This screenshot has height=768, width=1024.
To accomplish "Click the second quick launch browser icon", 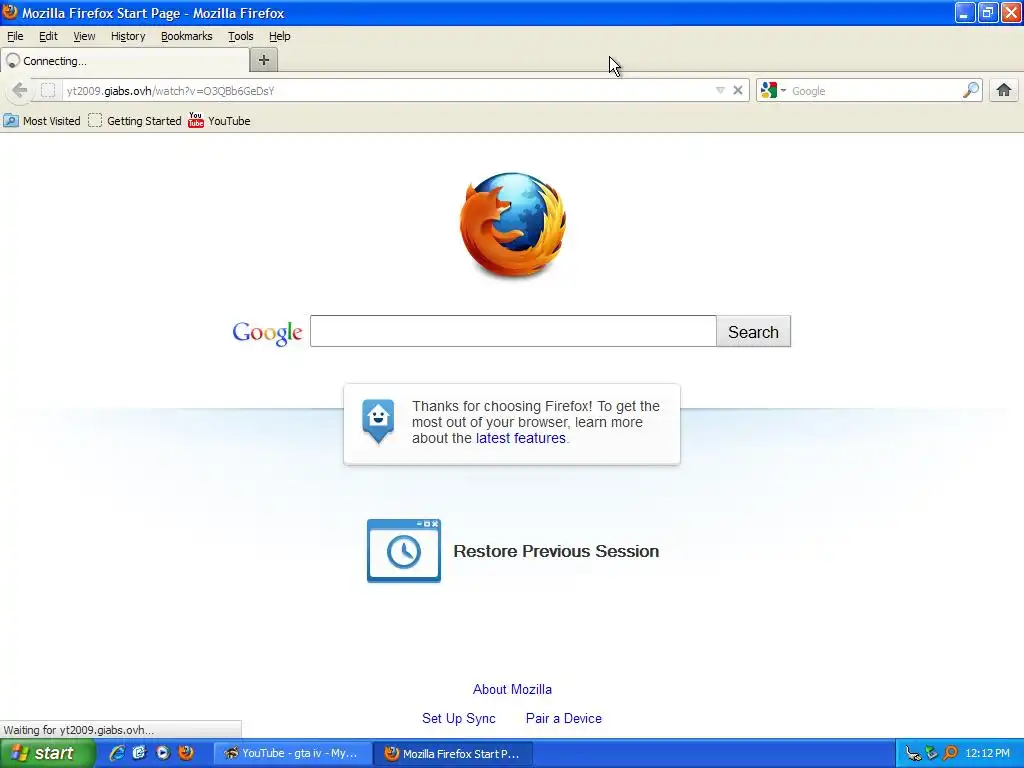I will 140,753.
